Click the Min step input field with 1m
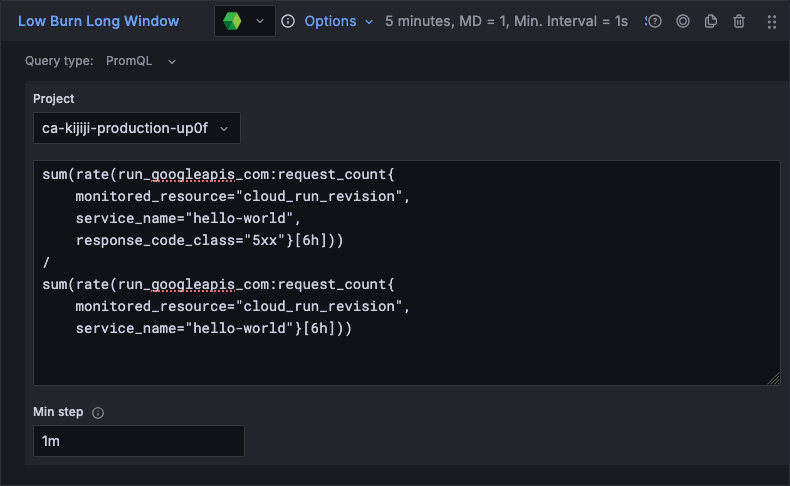 [x=138, y=441]
